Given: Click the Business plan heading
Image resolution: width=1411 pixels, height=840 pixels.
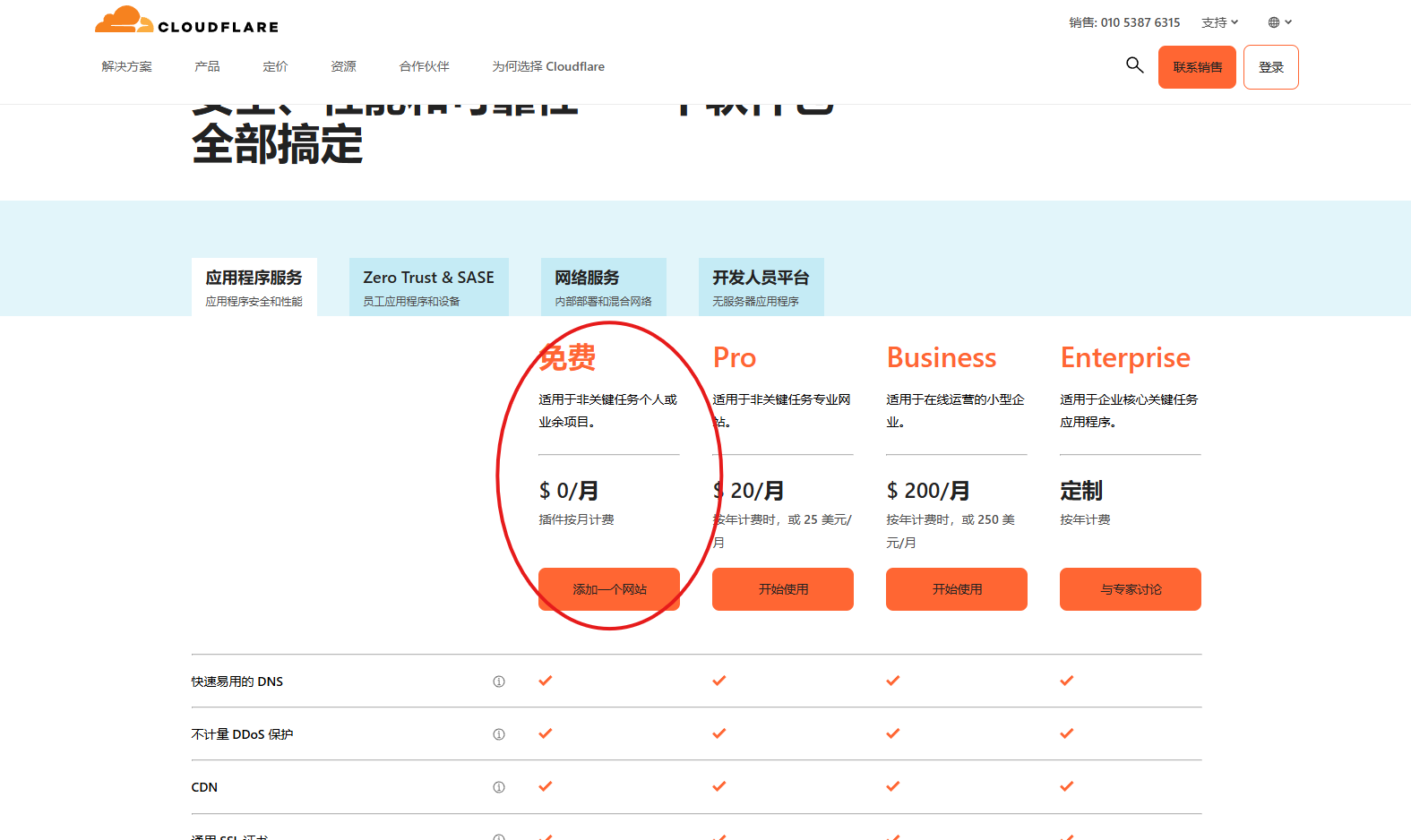Looking at the screenshot, I should (x=942, y=357).
